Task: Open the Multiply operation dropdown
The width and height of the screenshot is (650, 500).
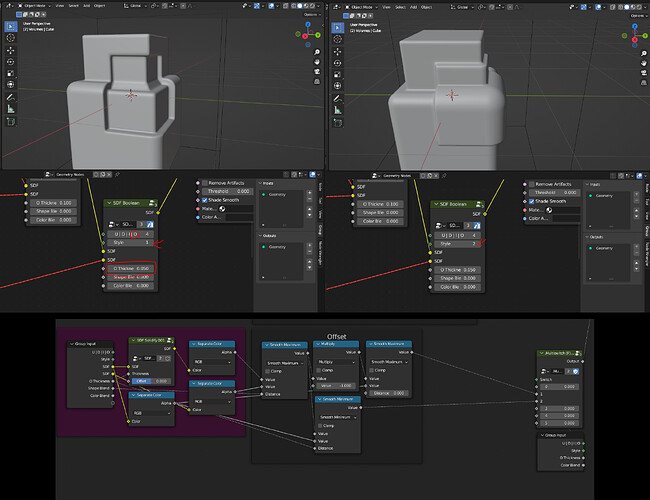Action: [x=336, y=362]
